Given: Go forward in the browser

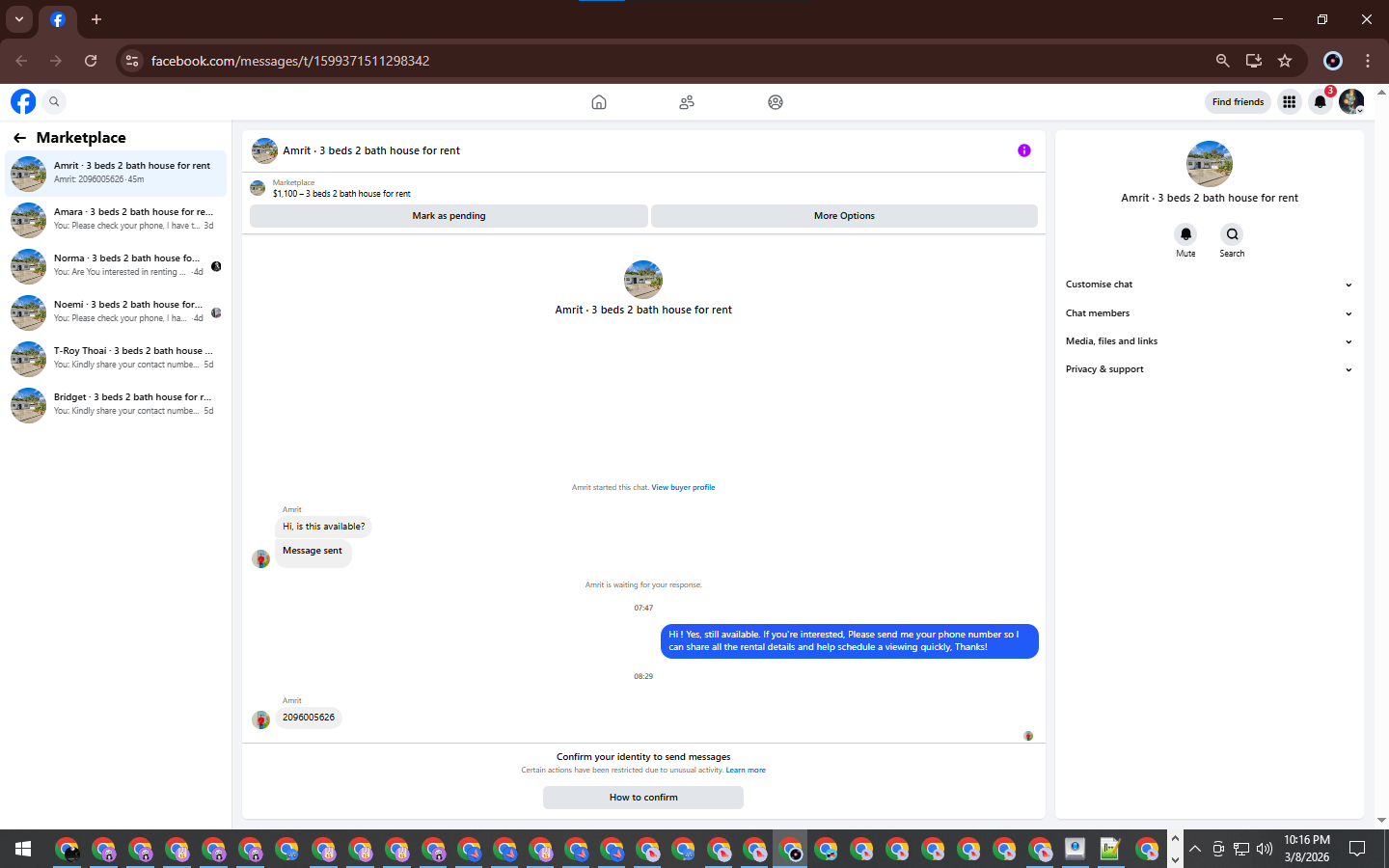Looking at the screenshot, I should [x=56, y=61].
